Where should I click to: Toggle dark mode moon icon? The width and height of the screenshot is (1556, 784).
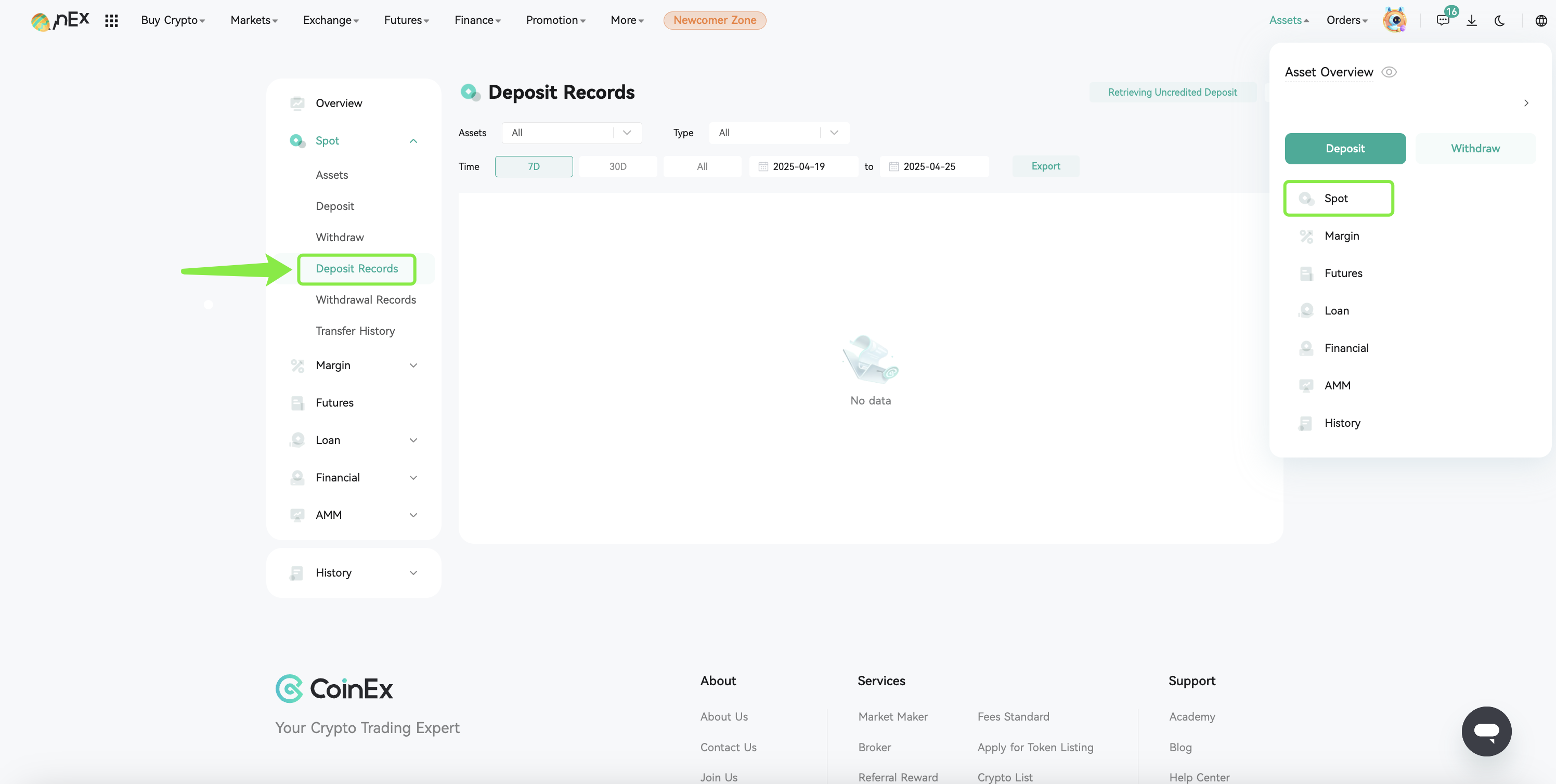coord(1500,21)
